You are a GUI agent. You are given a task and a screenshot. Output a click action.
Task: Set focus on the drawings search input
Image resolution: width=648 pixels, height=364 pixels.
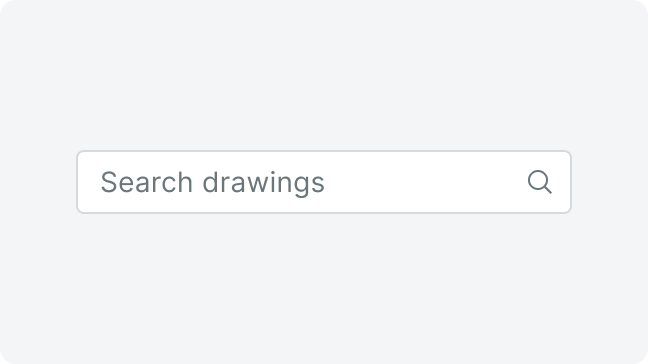click(324, 182)
